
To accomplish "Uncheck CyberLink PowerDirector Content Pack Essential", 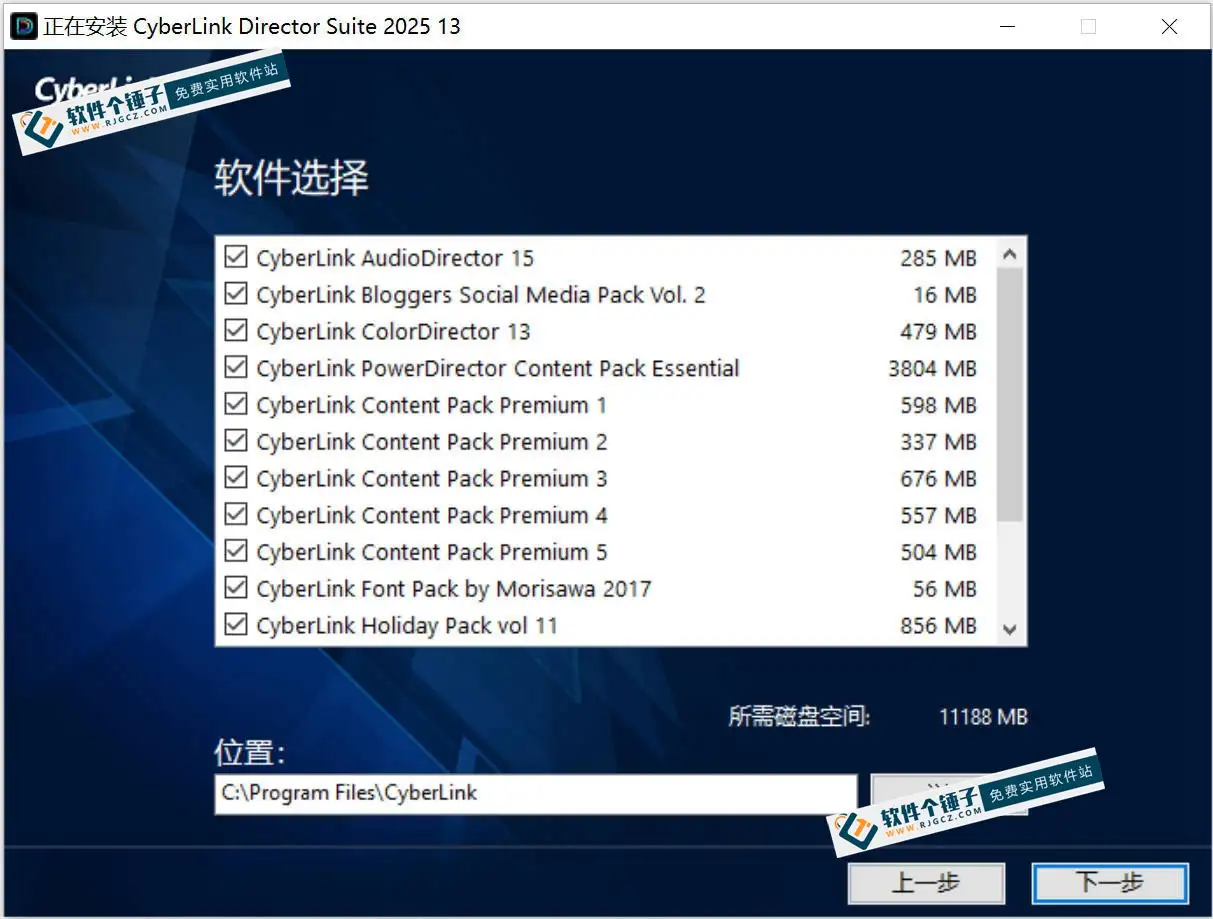I will (x=236, y=367).
